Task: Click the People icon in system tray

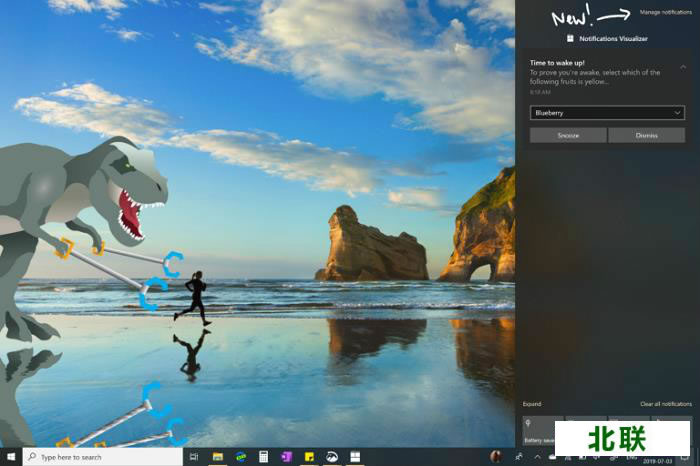Action: point(517,457)
